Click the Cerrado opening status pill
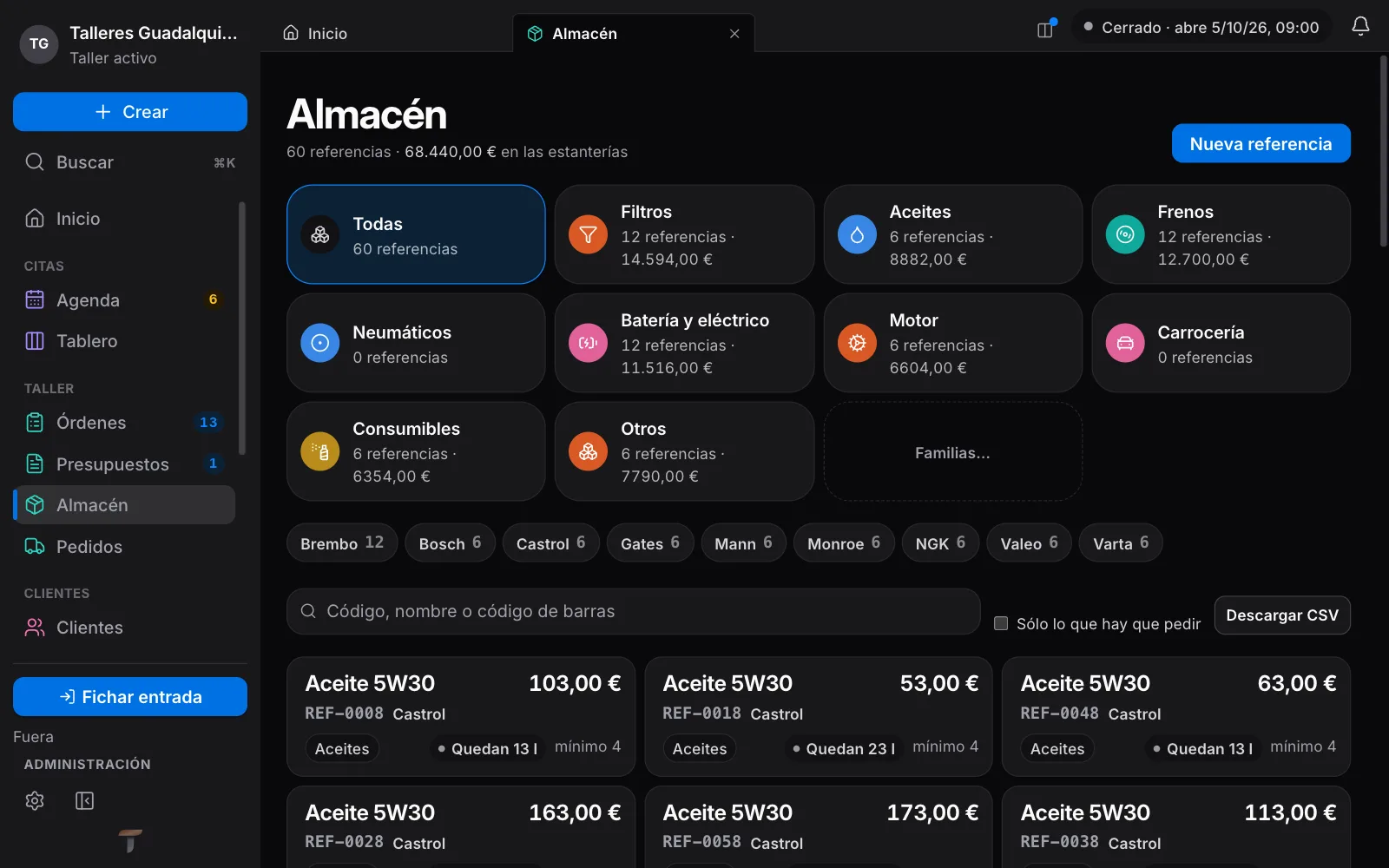1389x868 pixels. [x=1201, y=28]
